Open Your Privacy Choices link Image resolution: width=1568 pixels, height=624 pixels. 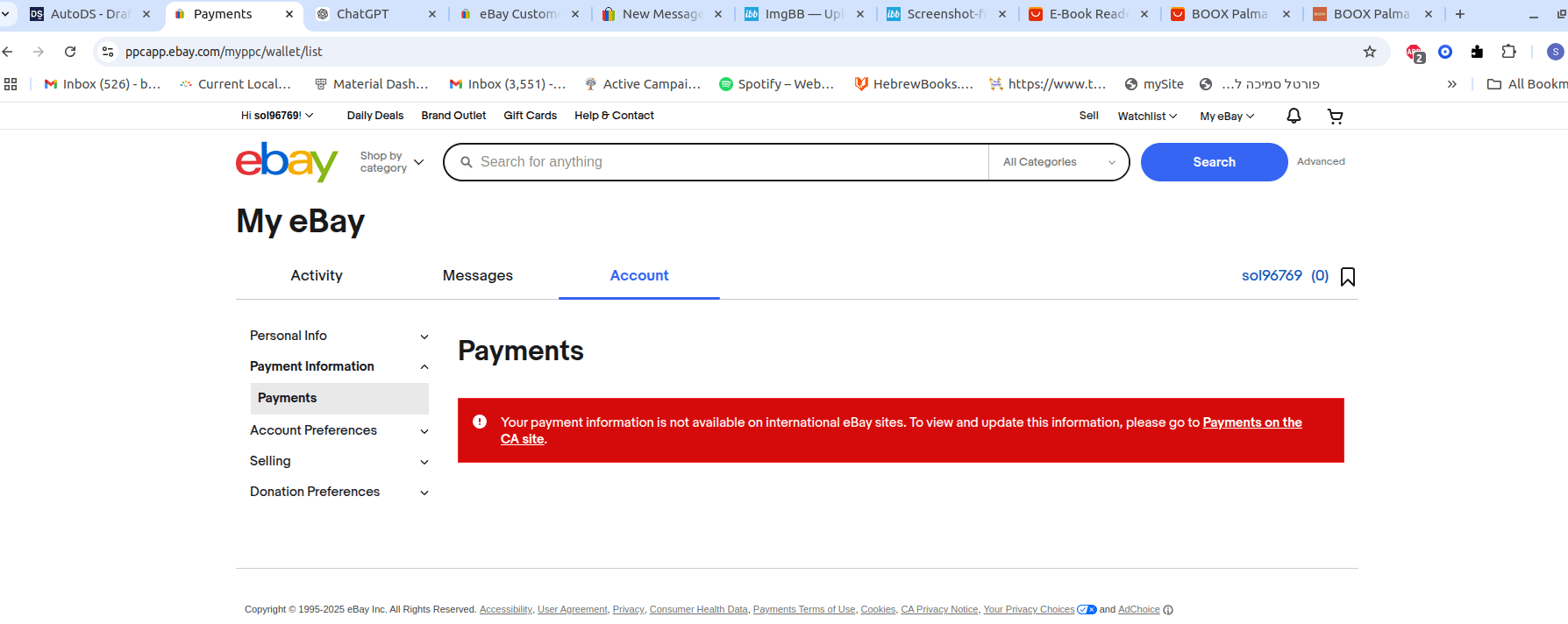click(1029, 610)
